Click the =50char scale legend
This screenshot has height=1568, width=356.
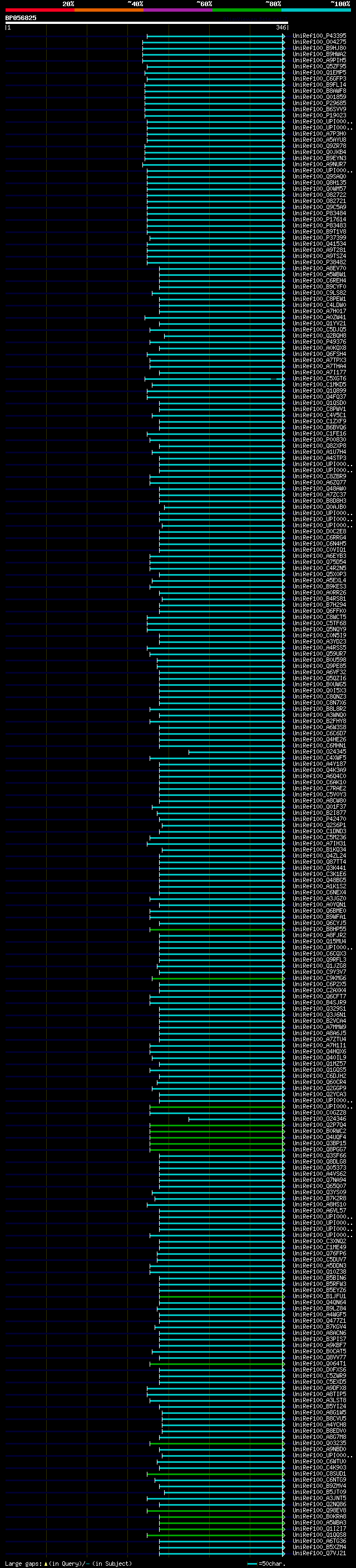click(x=266, y=1564)
